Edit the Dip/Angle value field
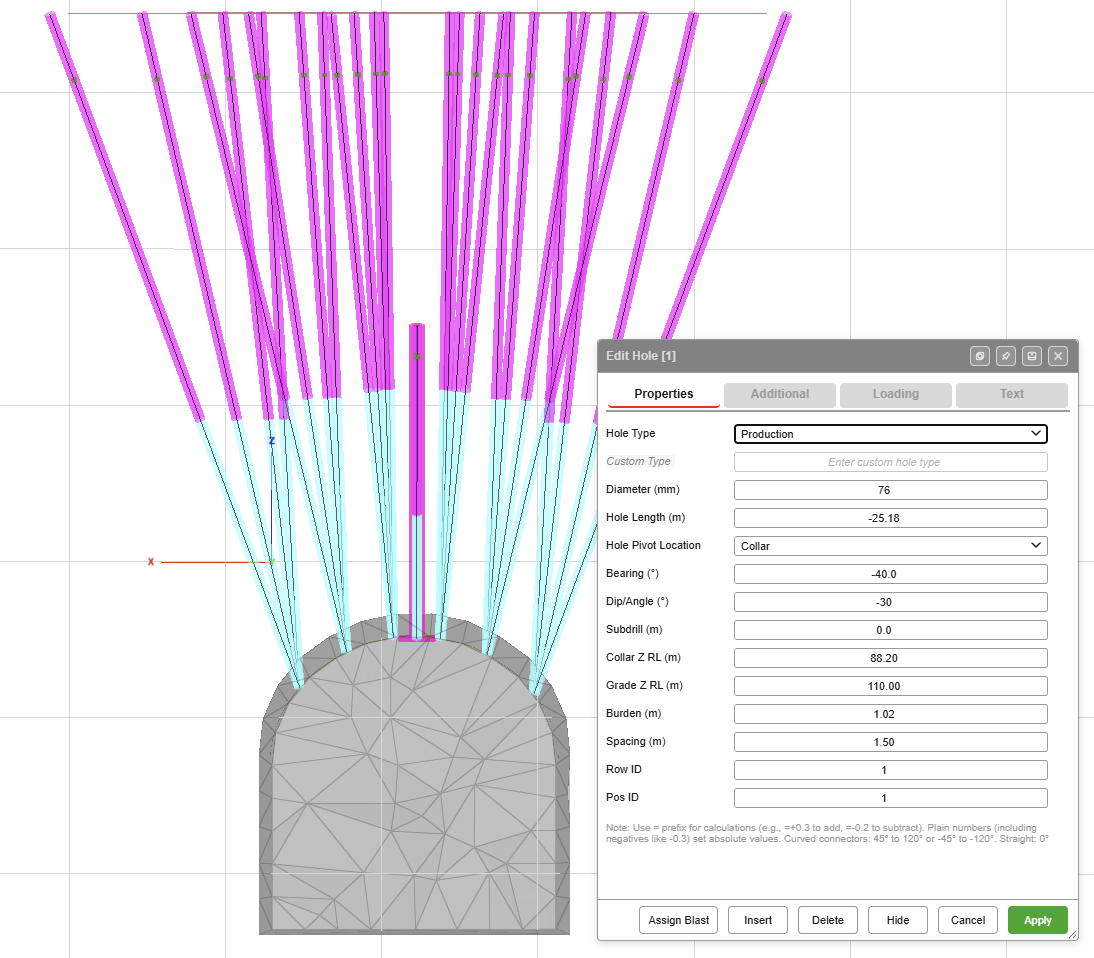Image resolution: width=1094 pixels, height=958 pixels. click(890, 602)
